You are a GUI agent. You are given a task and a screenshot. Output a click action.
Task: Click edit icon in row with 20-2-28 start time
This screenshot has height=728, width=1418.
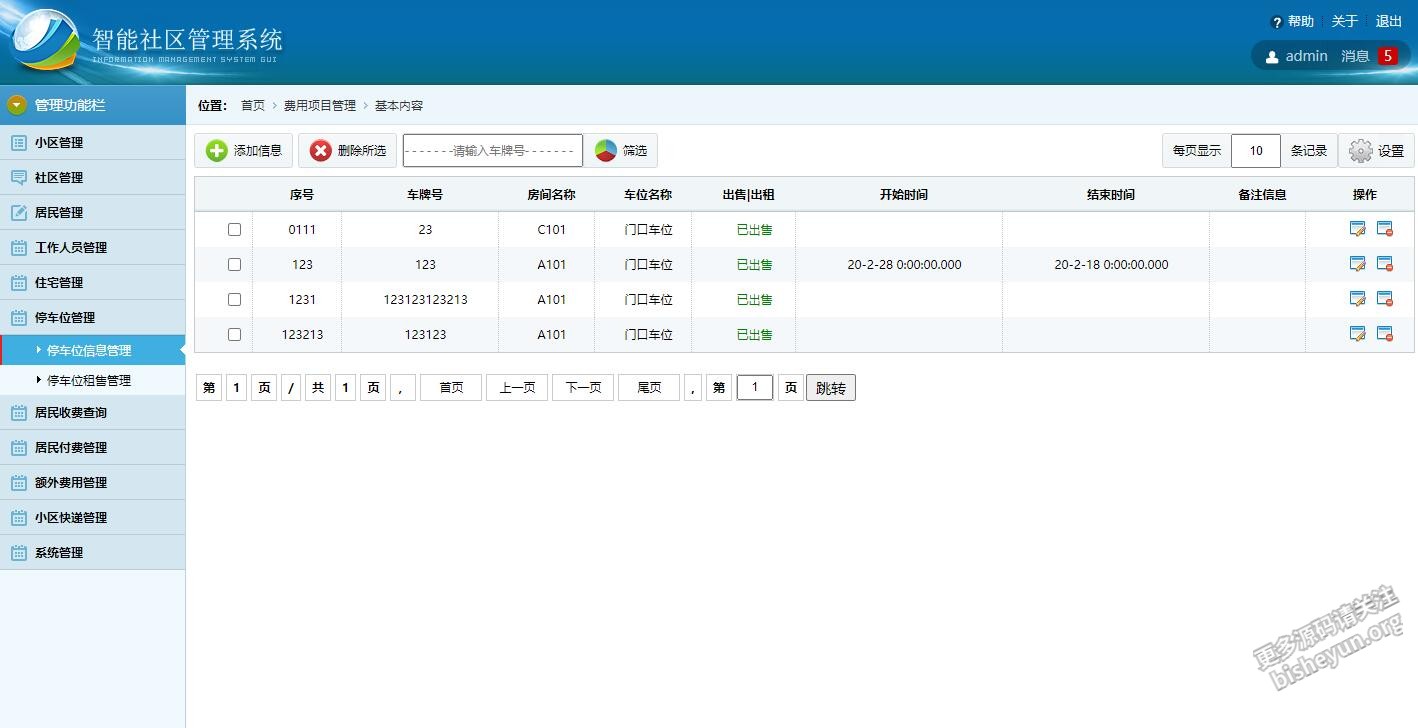click(1357, 264)
